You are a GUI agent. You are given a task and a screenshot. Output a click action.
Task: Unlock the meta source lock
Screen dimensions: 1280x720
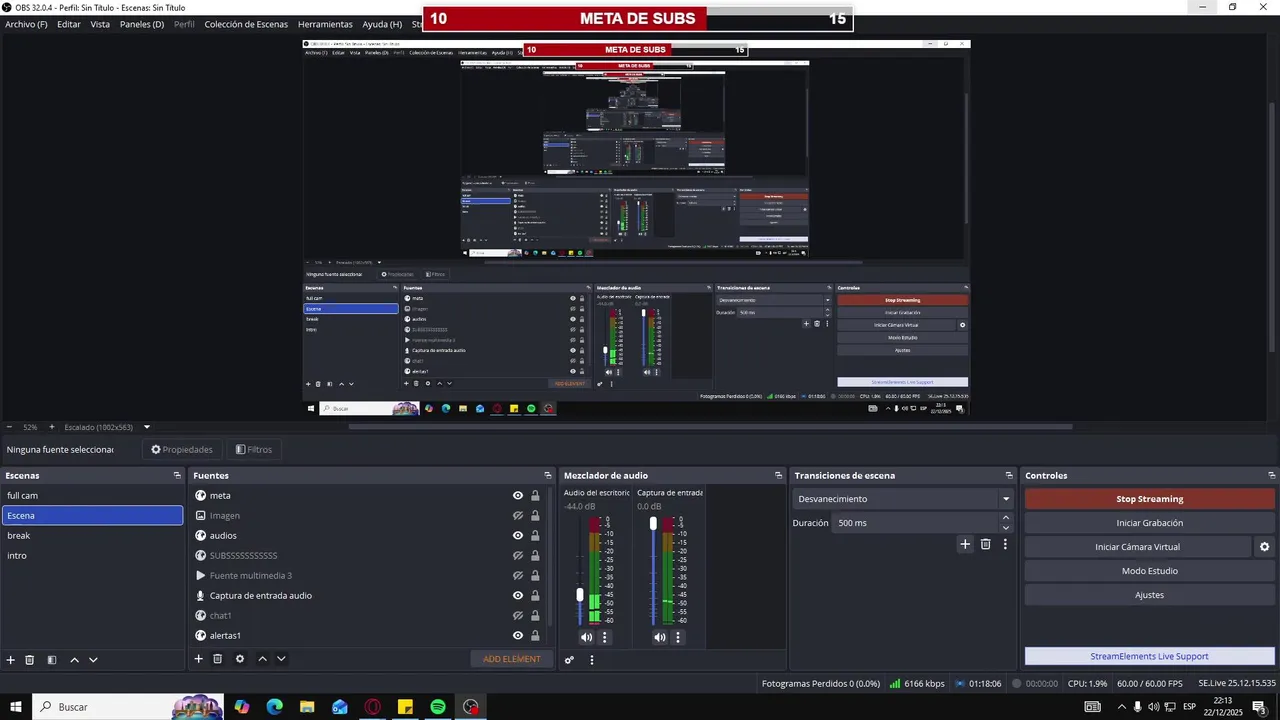coord(535,495)
